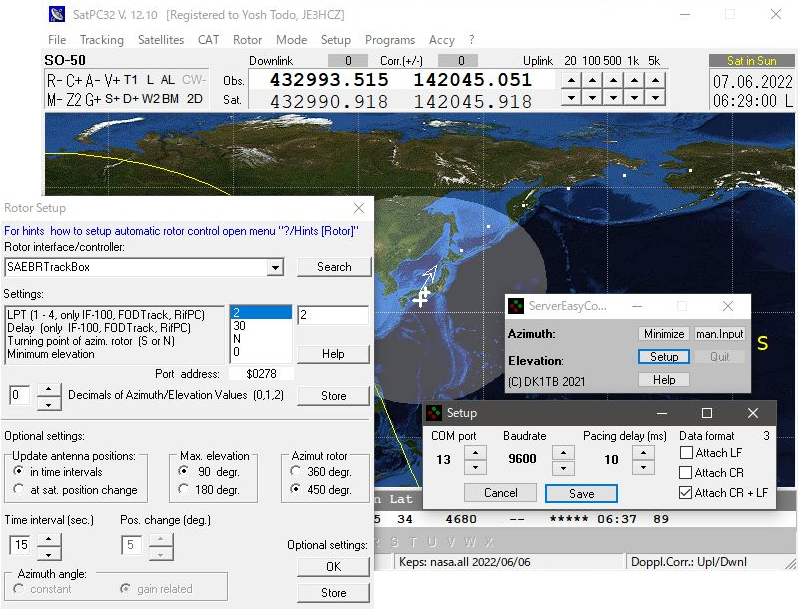Click the G+ indicator
This screenshot has width=798, height=609.
click(x=93, y=99)
